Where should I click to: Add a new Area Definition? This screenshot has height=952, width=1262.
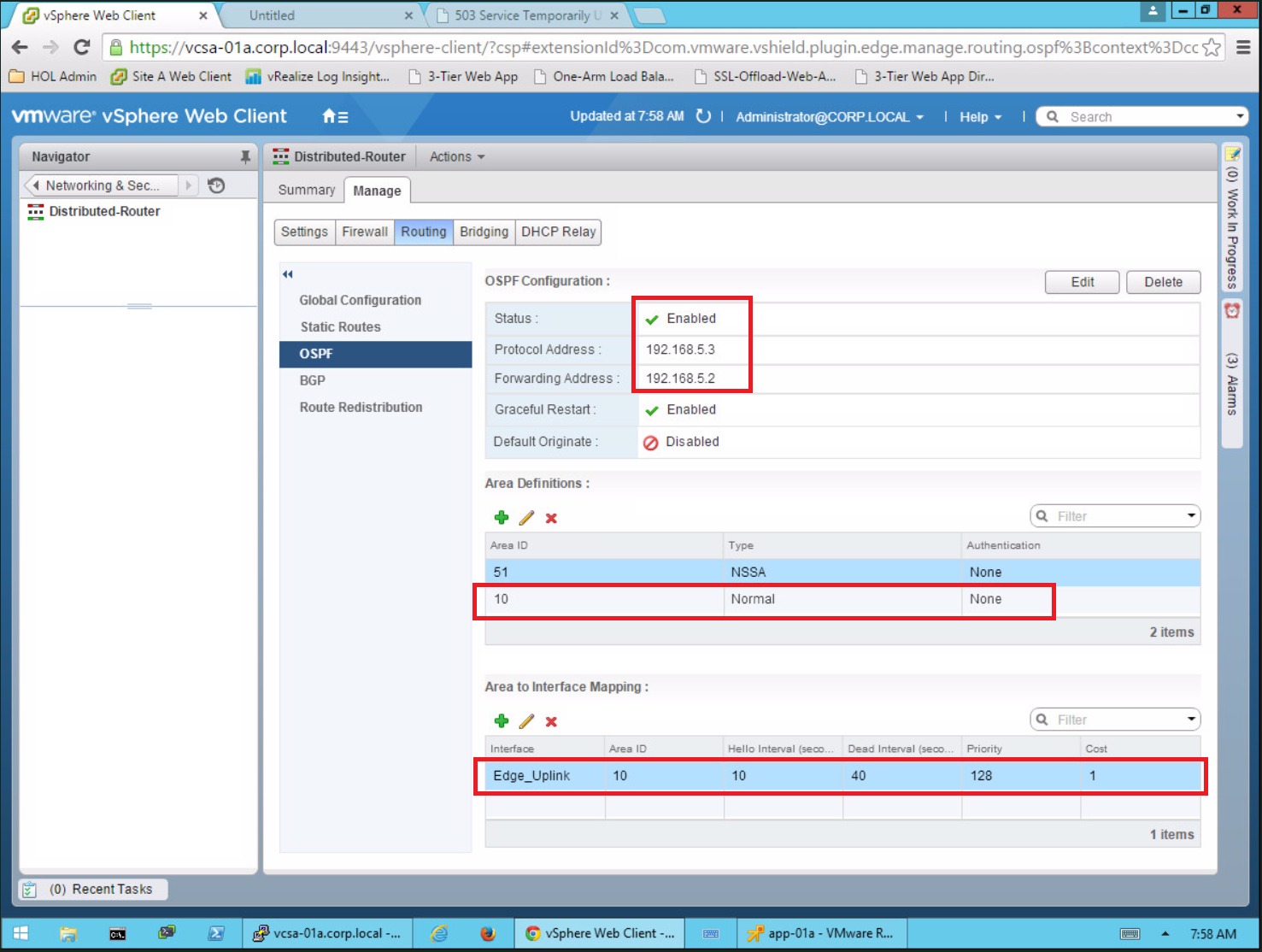(x=502, y=518)
